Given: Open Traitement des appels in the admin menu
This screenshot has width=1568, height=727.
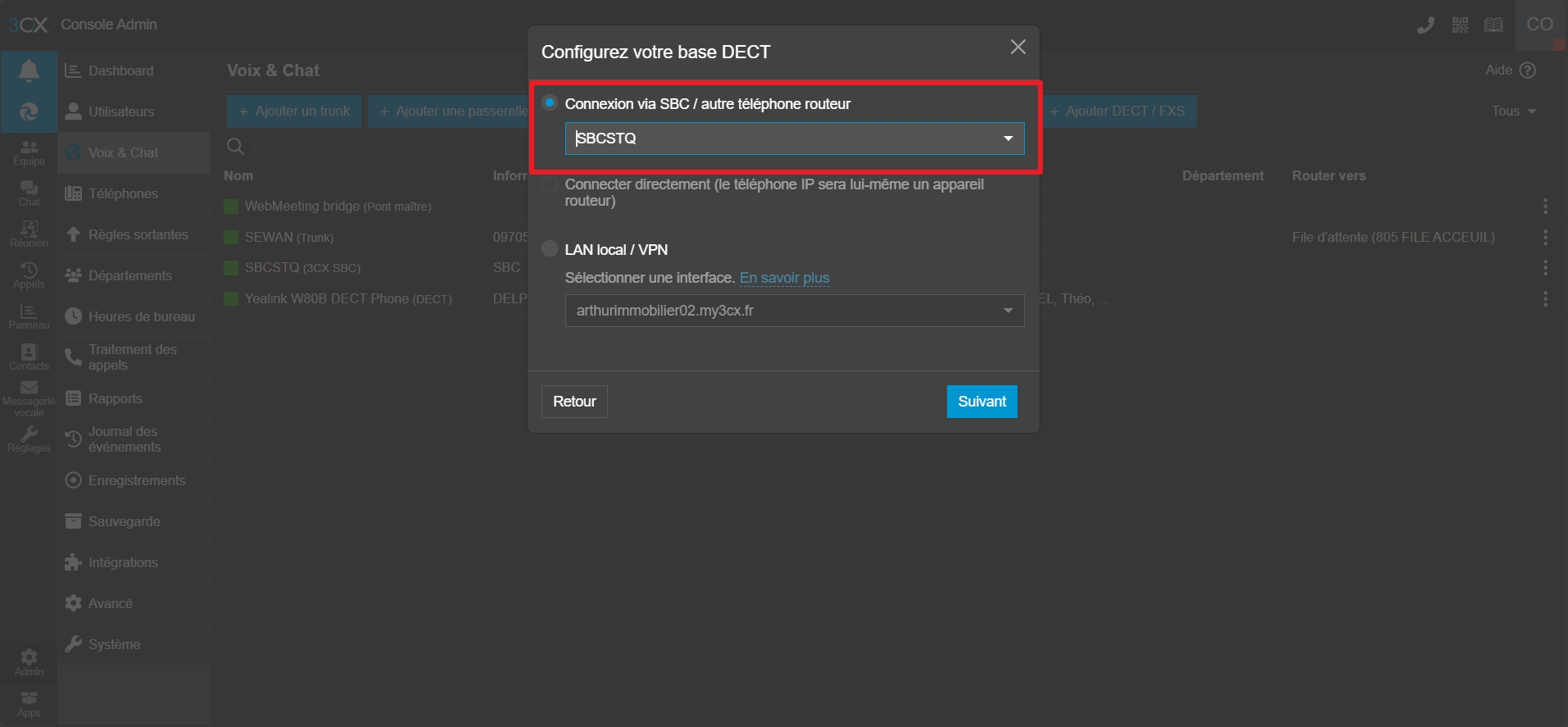Looking at the screenshot, I should (134, 357).
